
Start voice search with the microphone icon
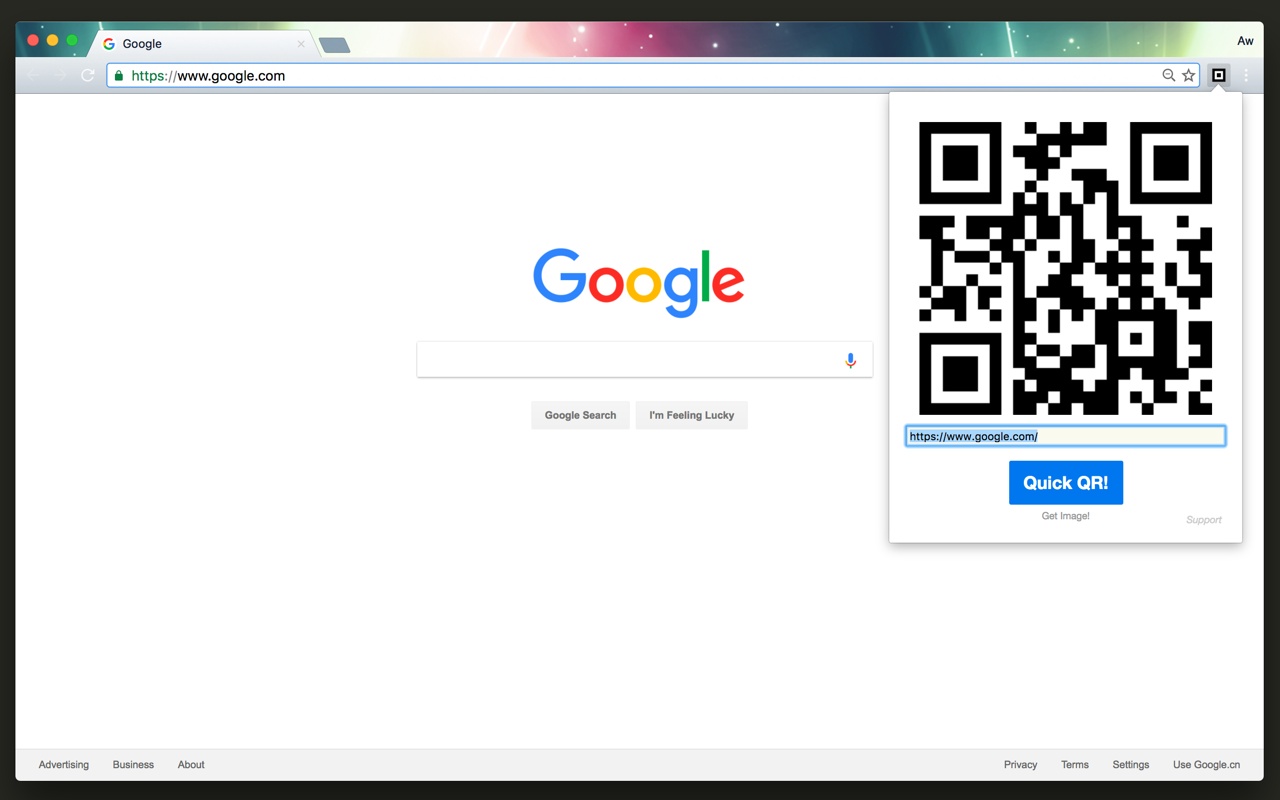(850, 360)
